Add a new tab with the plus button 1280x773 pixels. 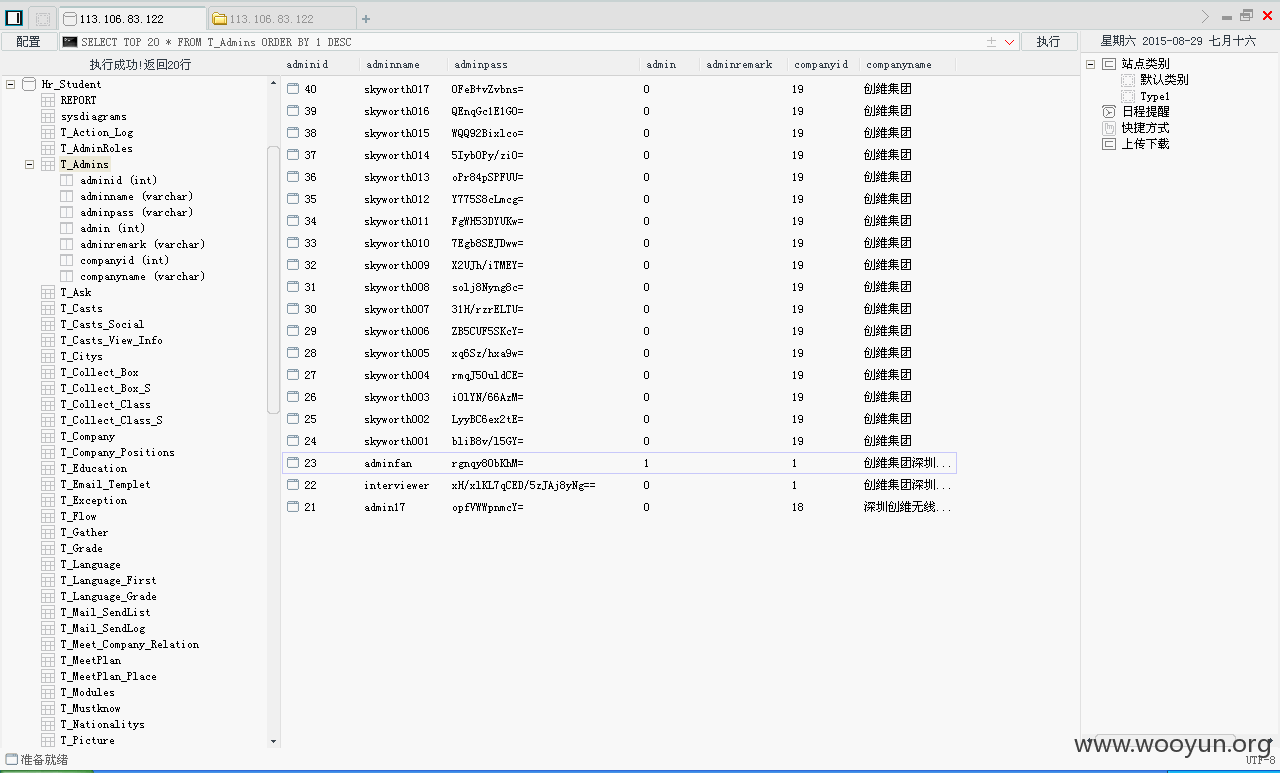366,18
